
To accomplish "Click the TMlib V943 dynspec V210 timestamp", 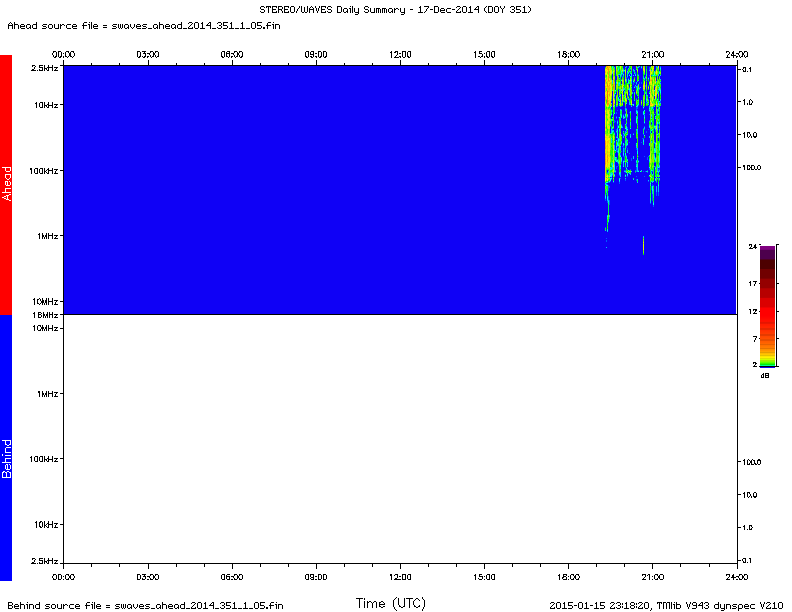I will [x=666, y=605].
